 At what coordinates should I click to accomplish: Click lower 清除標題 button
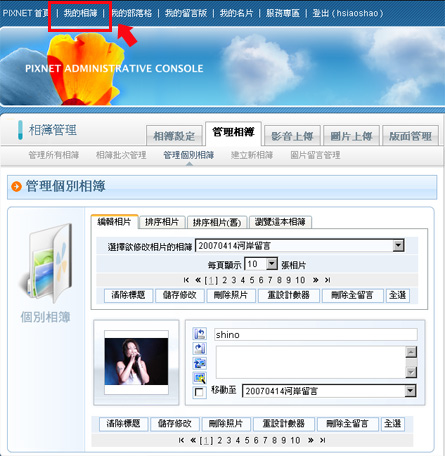point(123,424)
